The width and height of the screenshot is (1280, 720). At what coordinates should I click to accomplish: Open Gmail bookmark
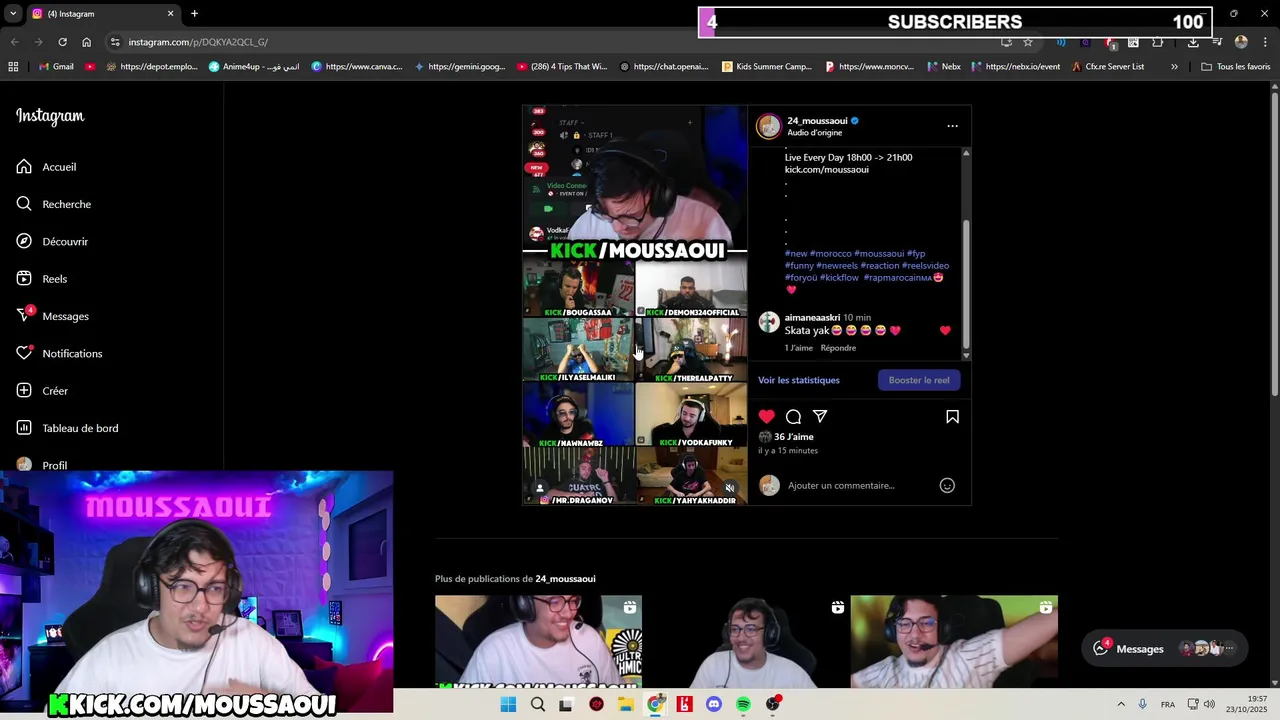(x=56, y=67)
